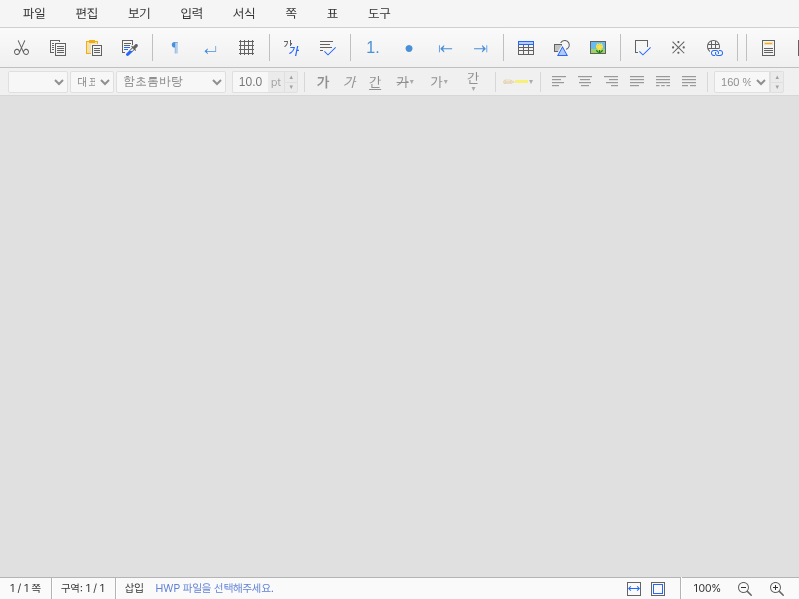Click the 1 / 1 쪽 page indicator
Screen dimensions: 799x599
pos(25,588)
